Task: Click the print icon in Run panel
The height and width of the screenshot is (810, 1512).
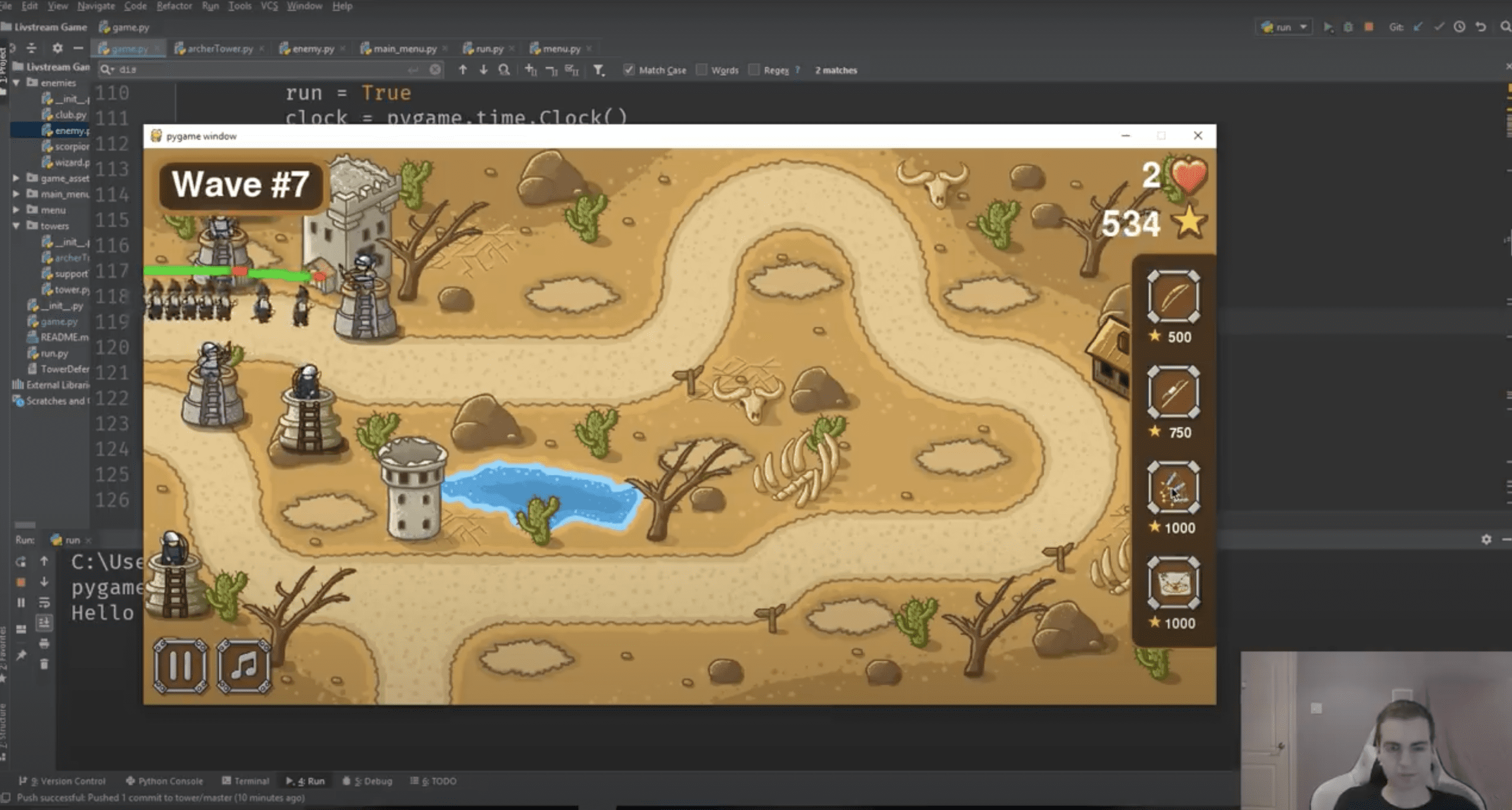Action: tap(44, 643)
